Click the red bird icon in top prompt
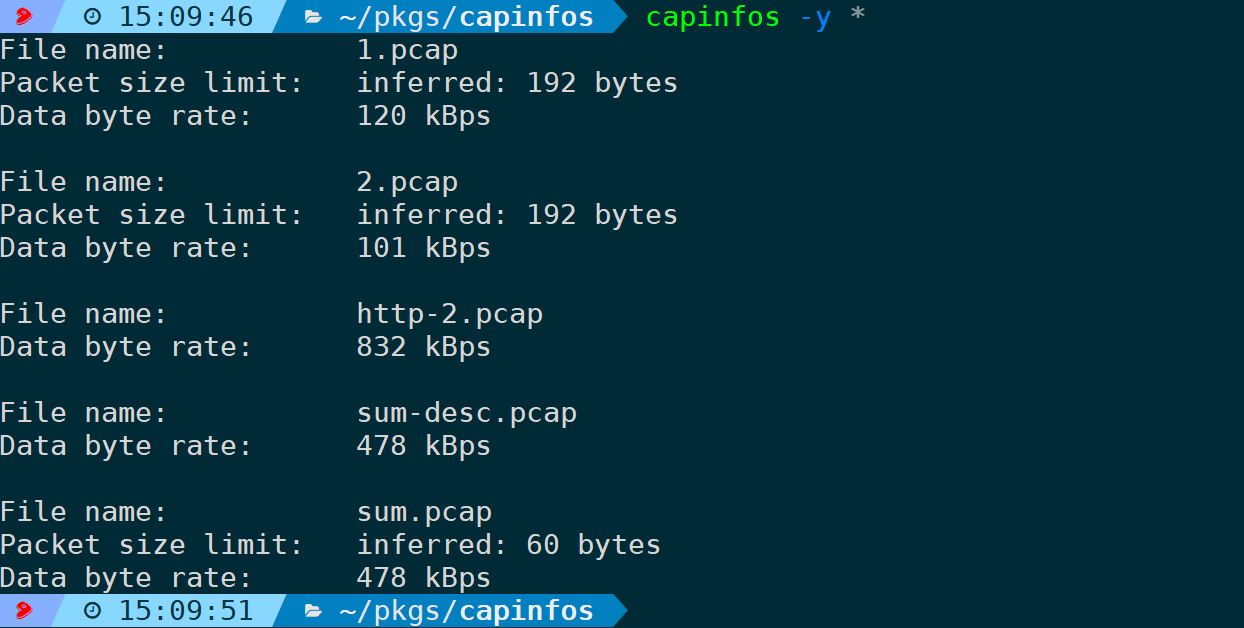The width and height of the screenshot is (1244, 628). coord(24,16)
